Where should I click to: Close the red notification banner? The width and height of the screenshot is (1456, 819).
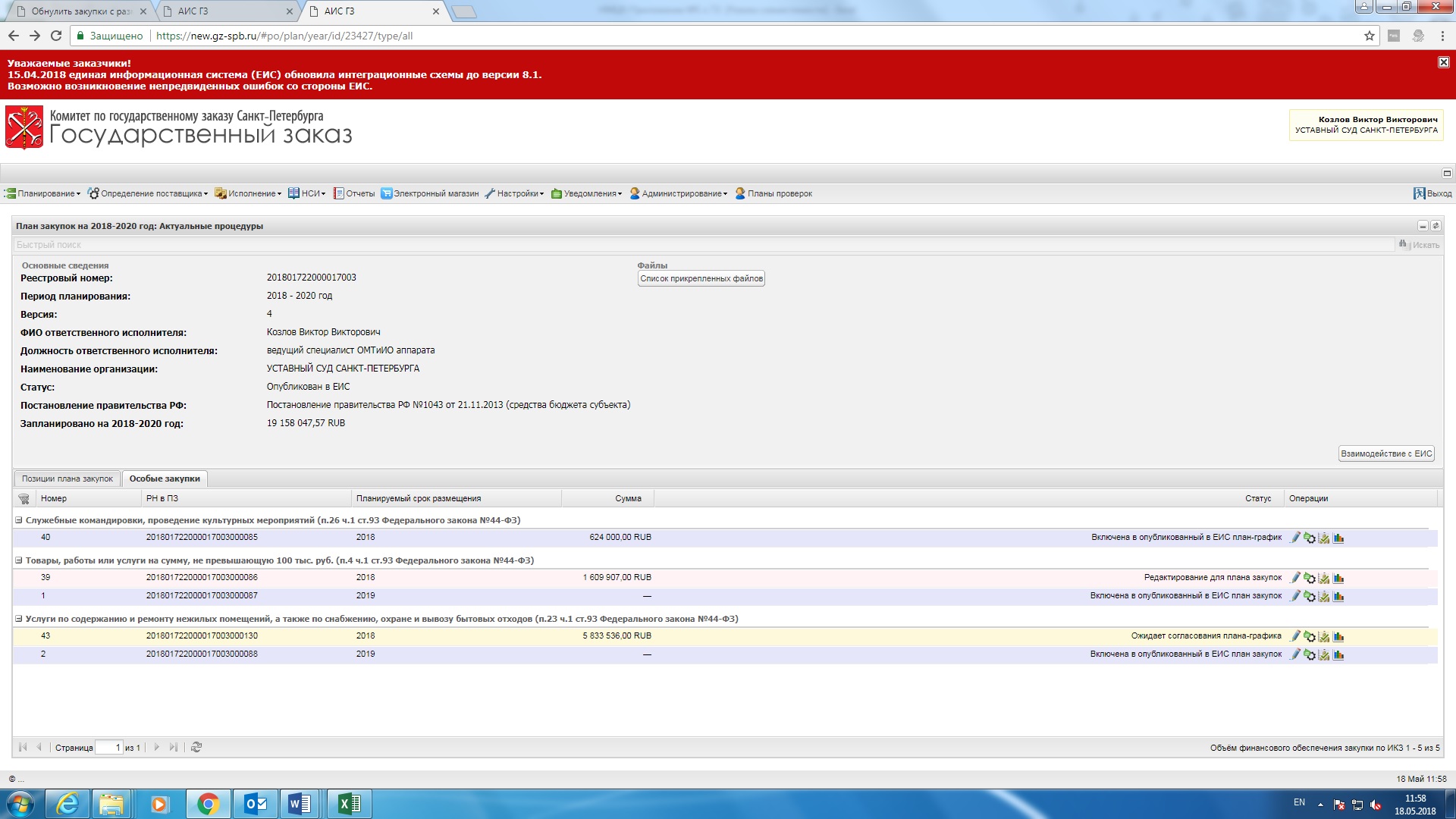coord(1444,62)
